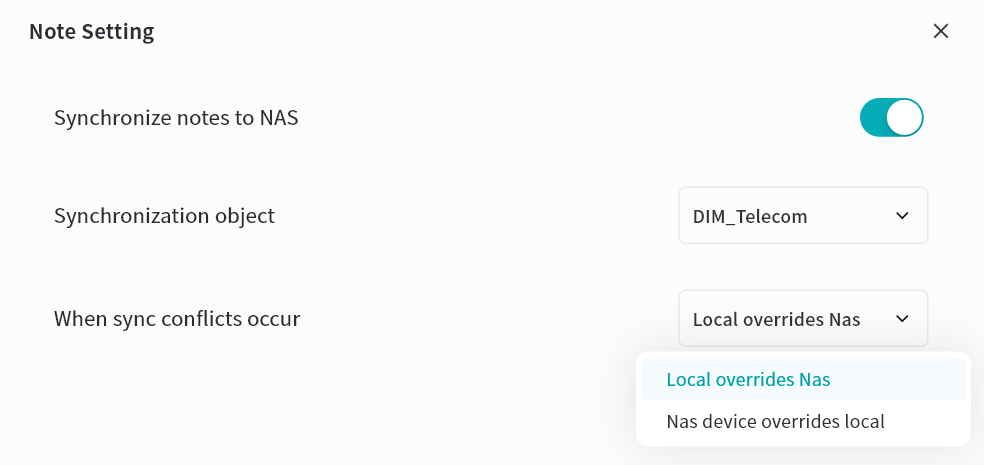Click the selected conflict value in the combo box
The height and width of the screenshot is (465, 984).
[776, 320]
